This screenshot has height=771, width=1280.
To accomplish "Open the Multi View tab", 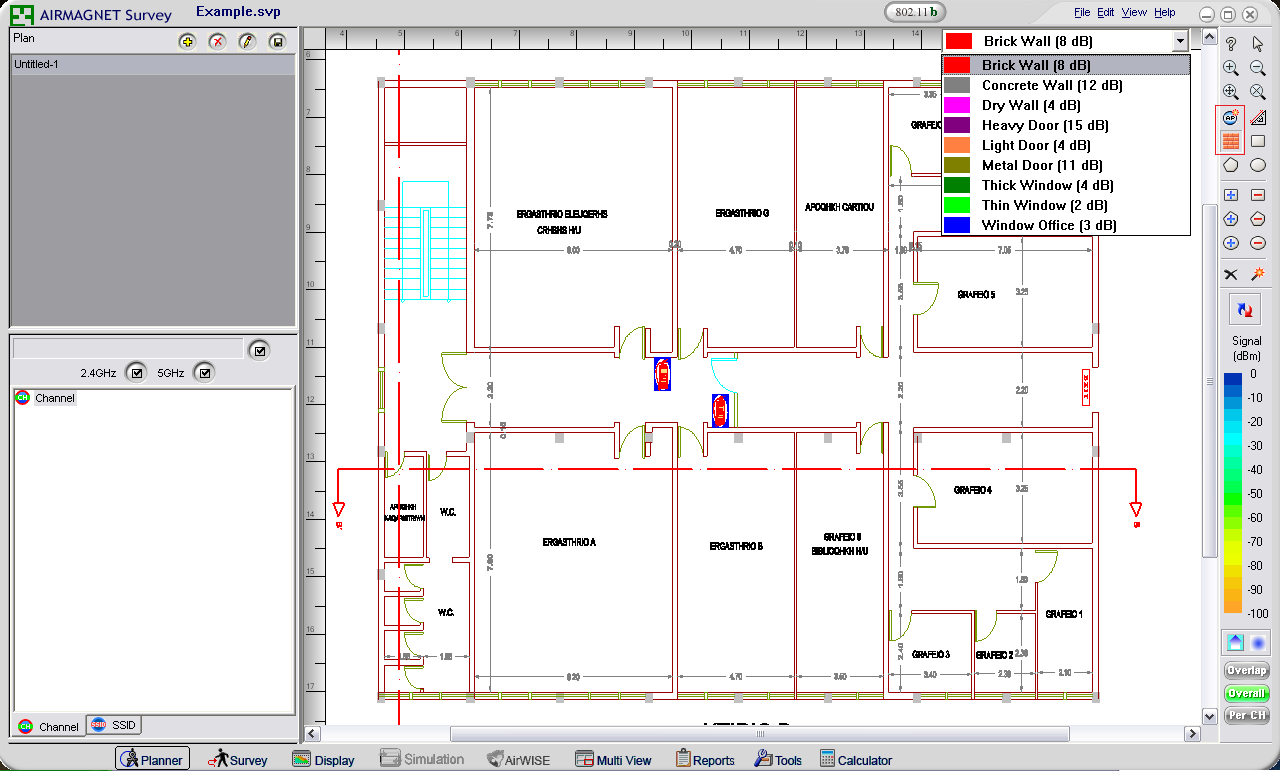I will pyautogui.click(x=613, y=760).
